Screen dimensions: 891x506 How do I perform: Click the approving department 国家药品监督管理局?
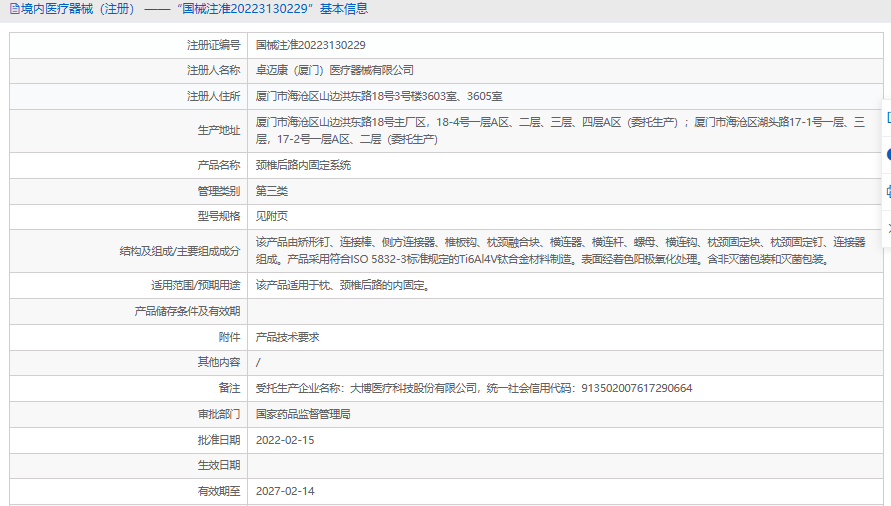tap(303, 414)
